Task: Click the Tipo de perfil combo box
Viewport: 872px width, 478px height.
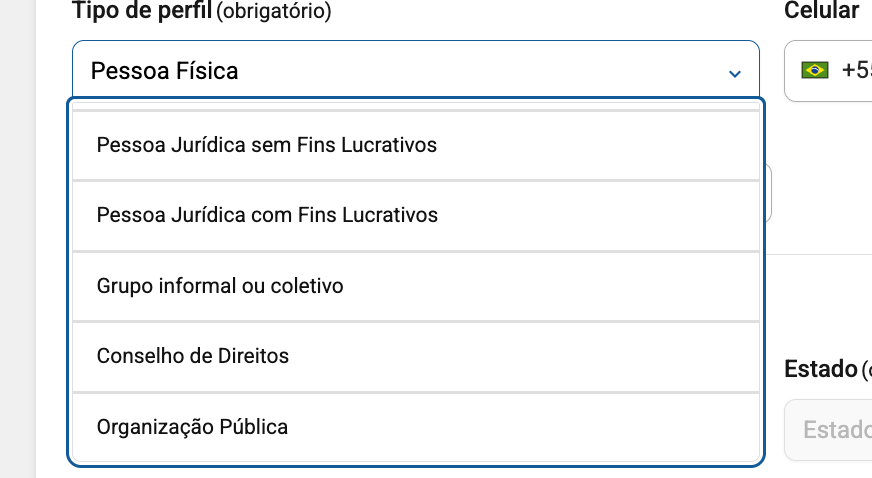Action: [x=400, y=71]
